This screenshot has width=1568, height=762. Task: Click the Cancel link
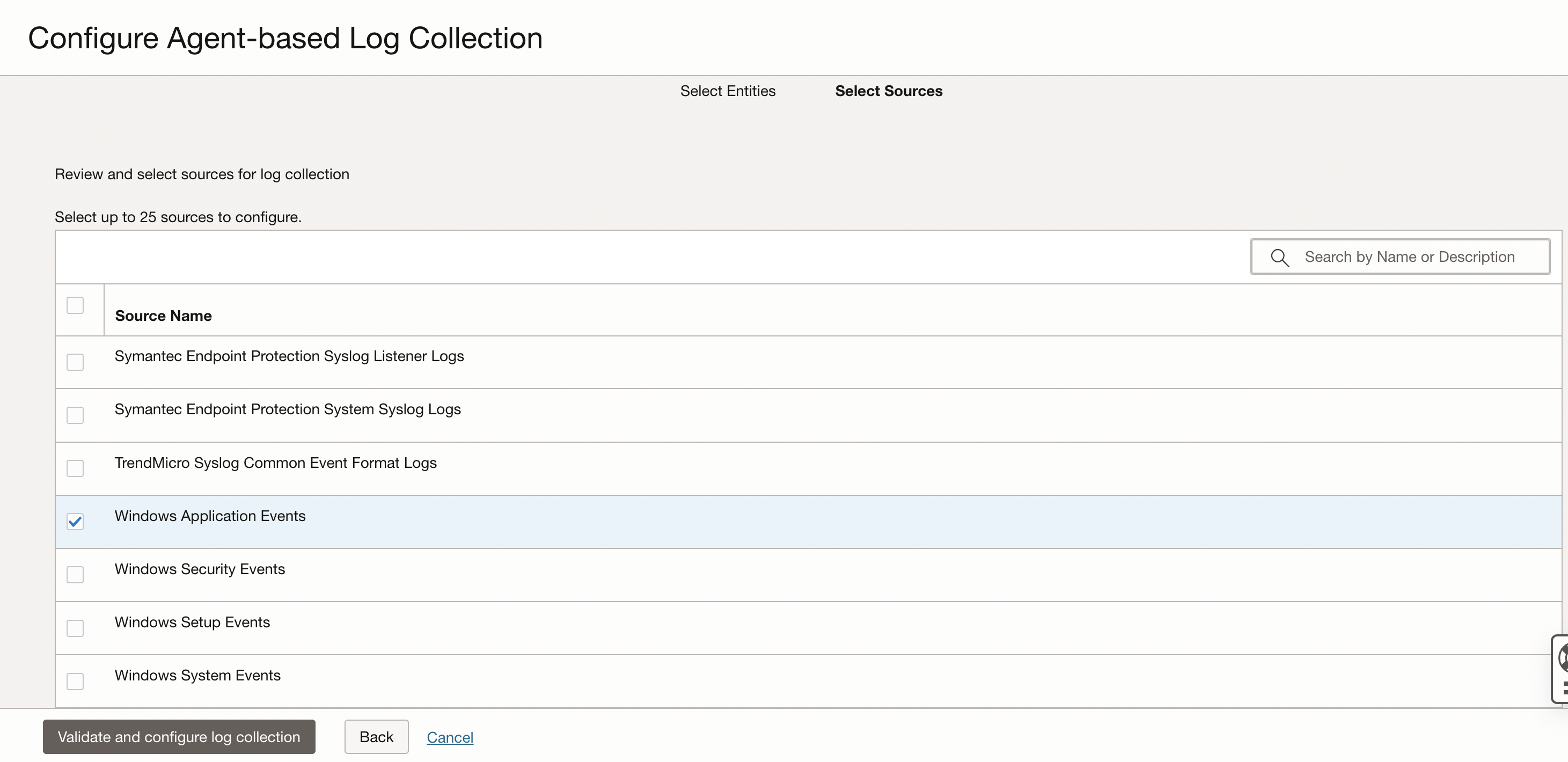pos(450,737)
